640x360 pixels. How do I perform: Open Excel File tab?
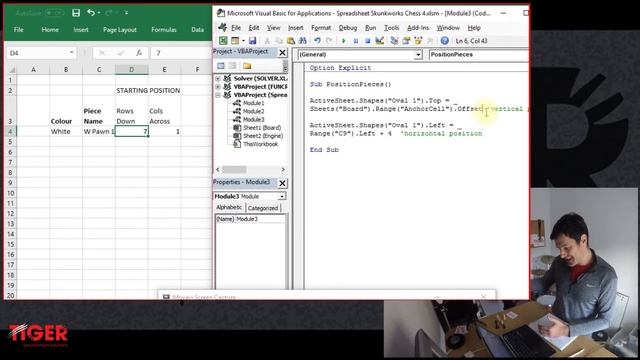(18, 29)
